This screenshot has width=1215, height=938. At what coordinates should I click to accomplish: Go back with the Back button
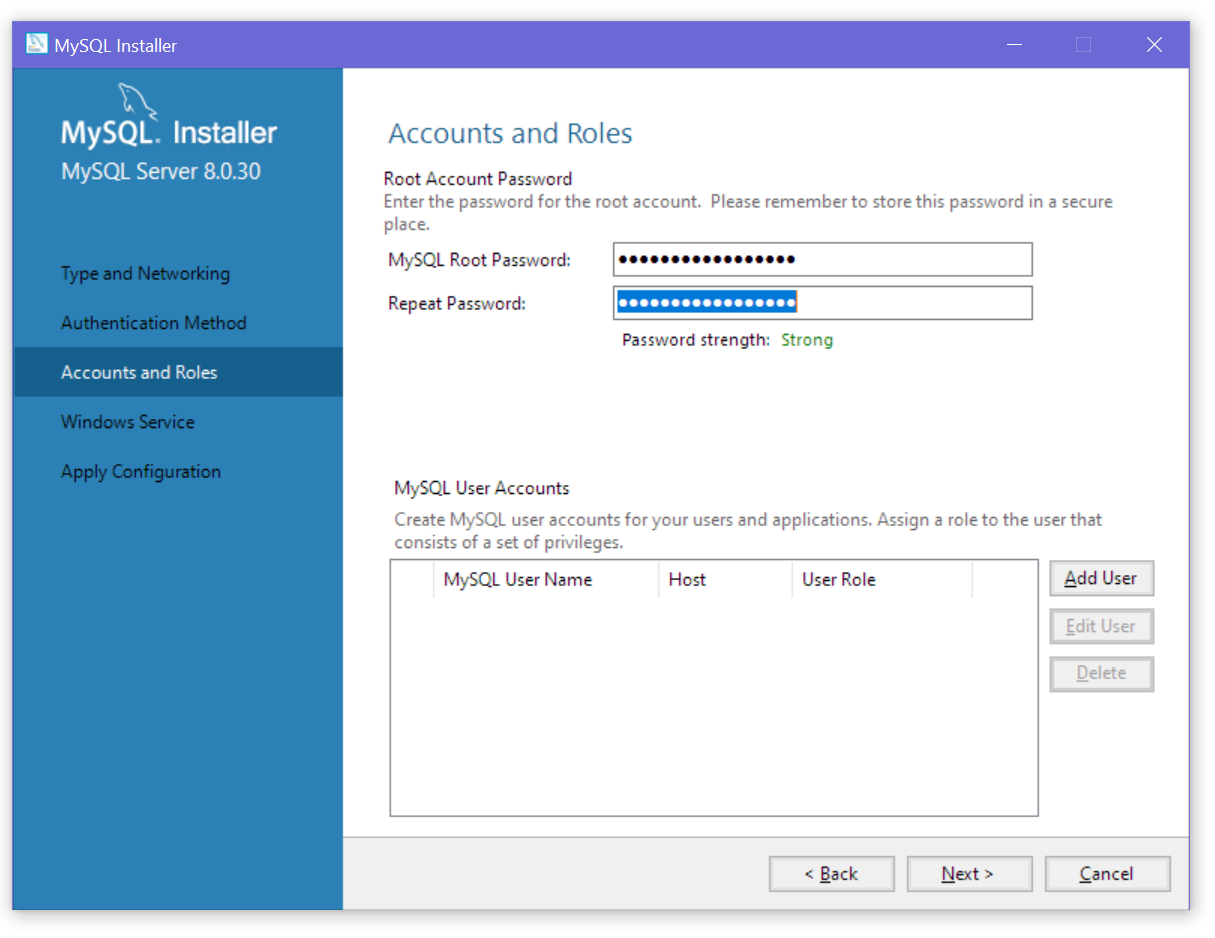point(831,874)
